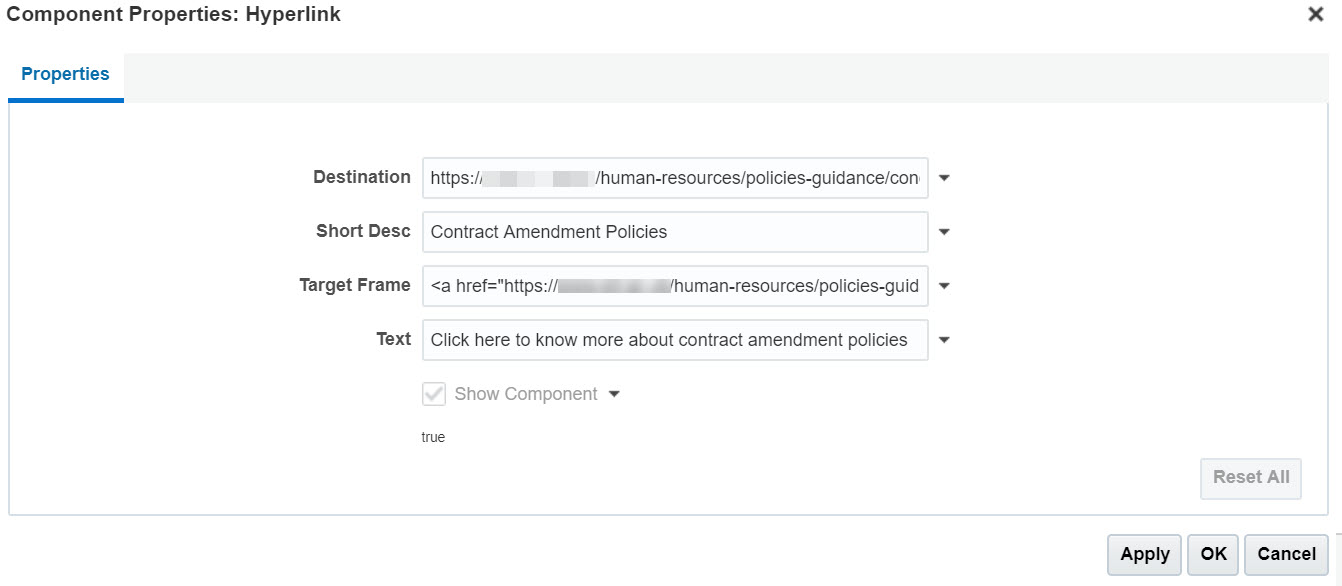Open the Short Desc field dropdown
Image resolution: width=1342 pixels, height=586 pixels.
tap(943, 231)
